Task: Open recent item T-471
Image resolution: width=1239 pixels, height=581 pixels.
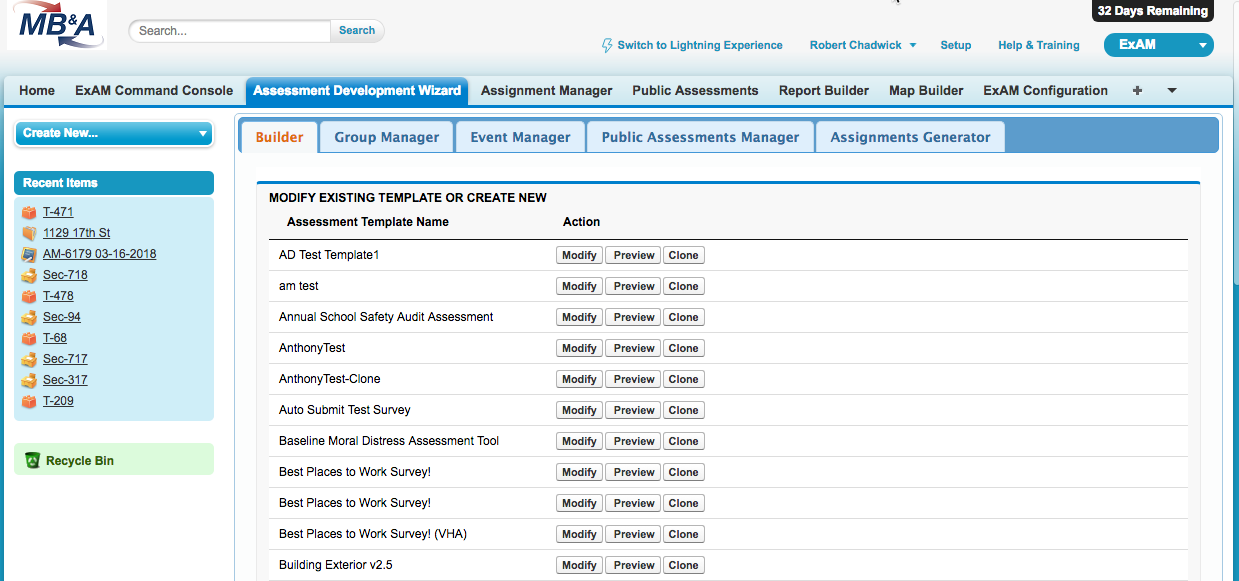Action: point(58,212)
